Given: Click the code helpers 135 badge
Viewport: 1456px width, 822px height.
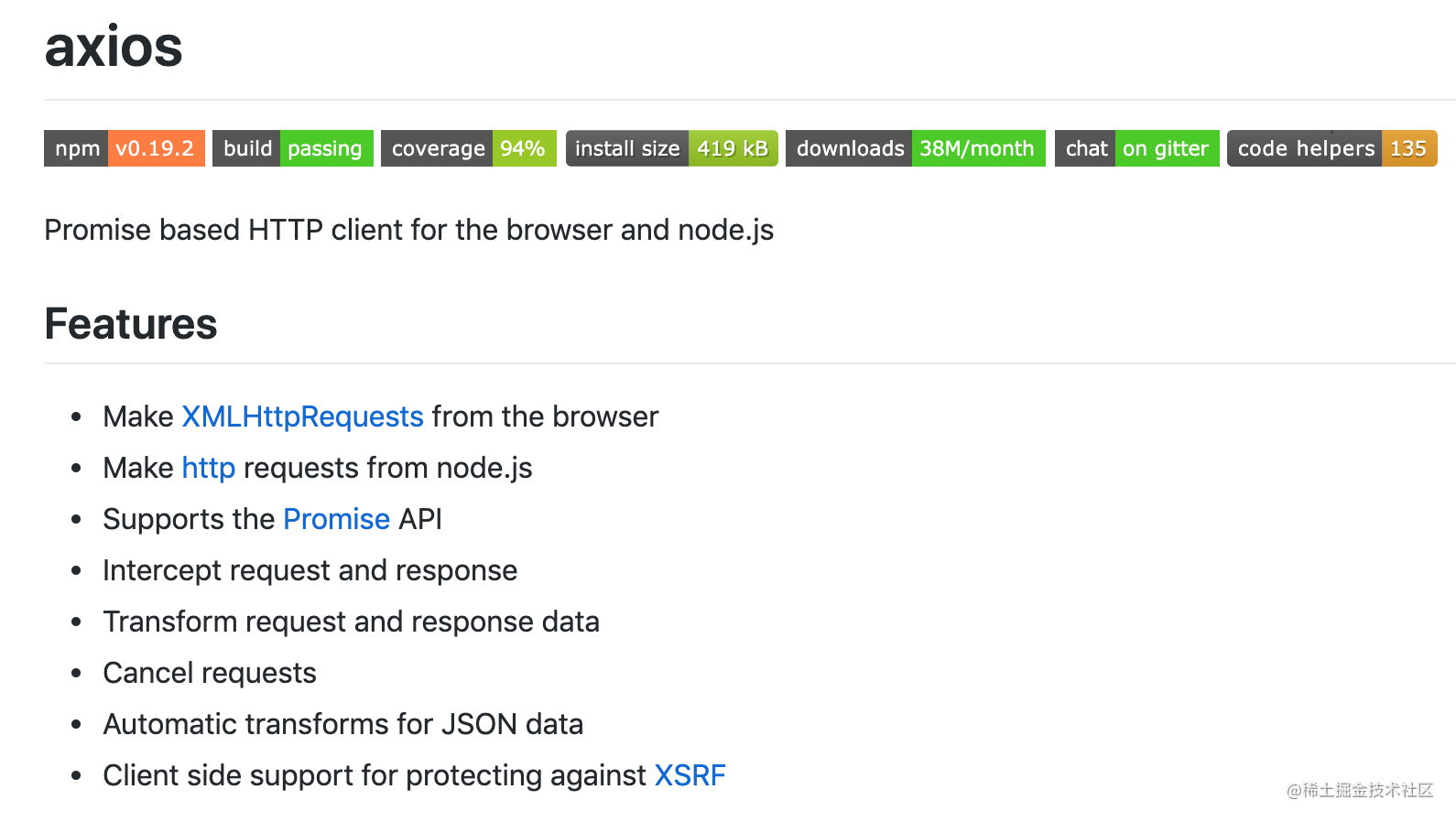Looking at the screenshot, I should click(1332, 148).
